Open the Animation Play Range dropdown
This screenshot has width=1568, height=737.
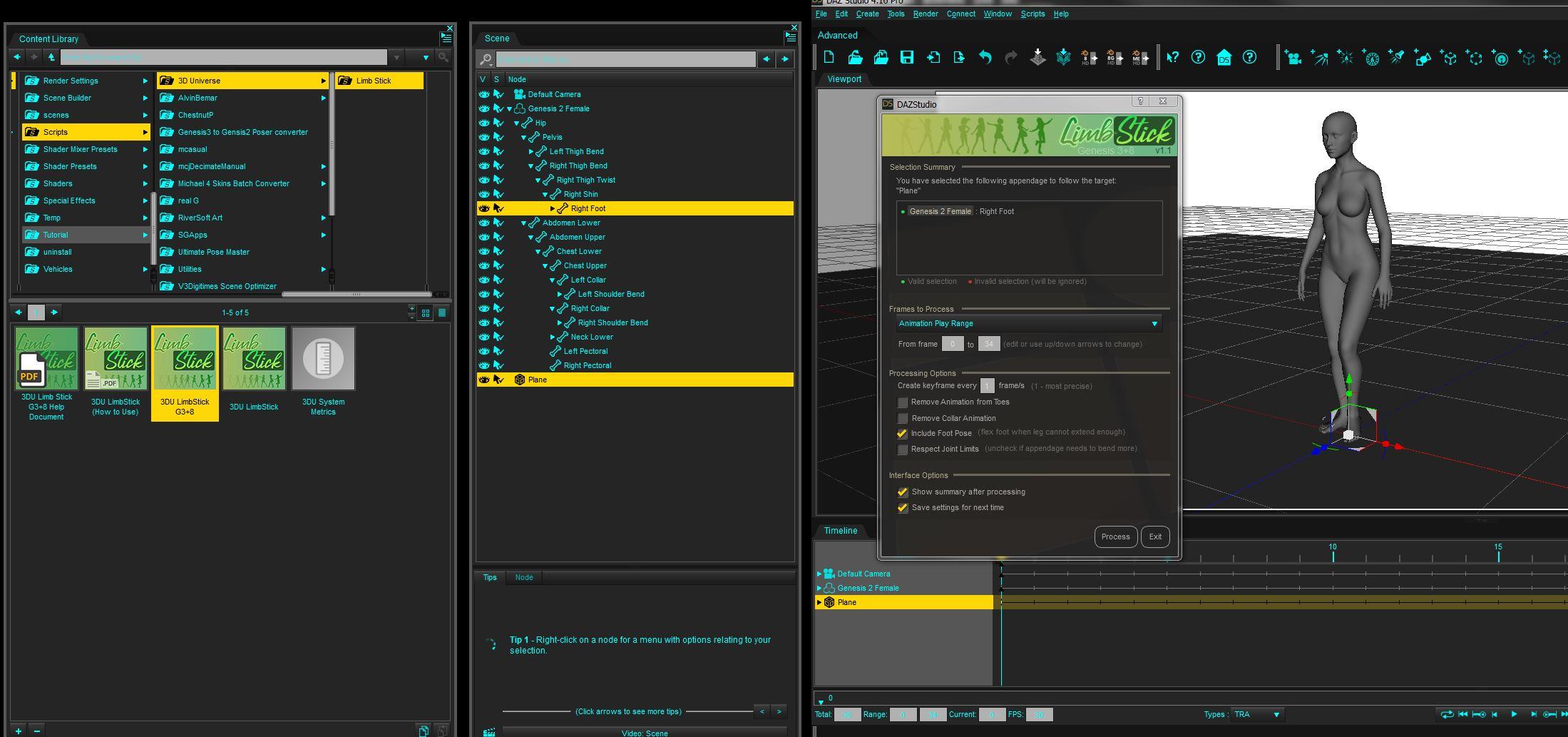tap(1029, 324)
